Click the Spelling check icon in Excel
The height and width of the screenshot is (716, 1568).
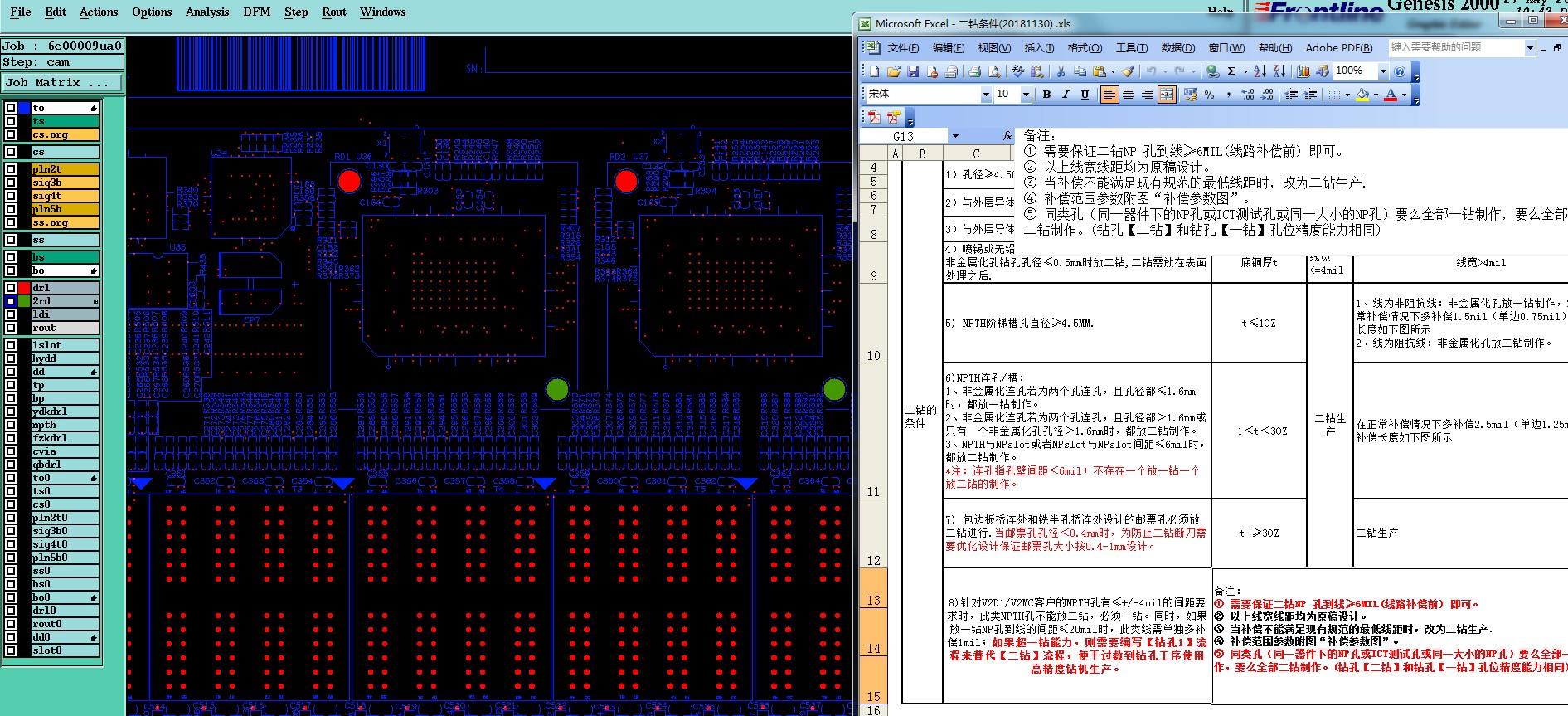coord(1017,71)
